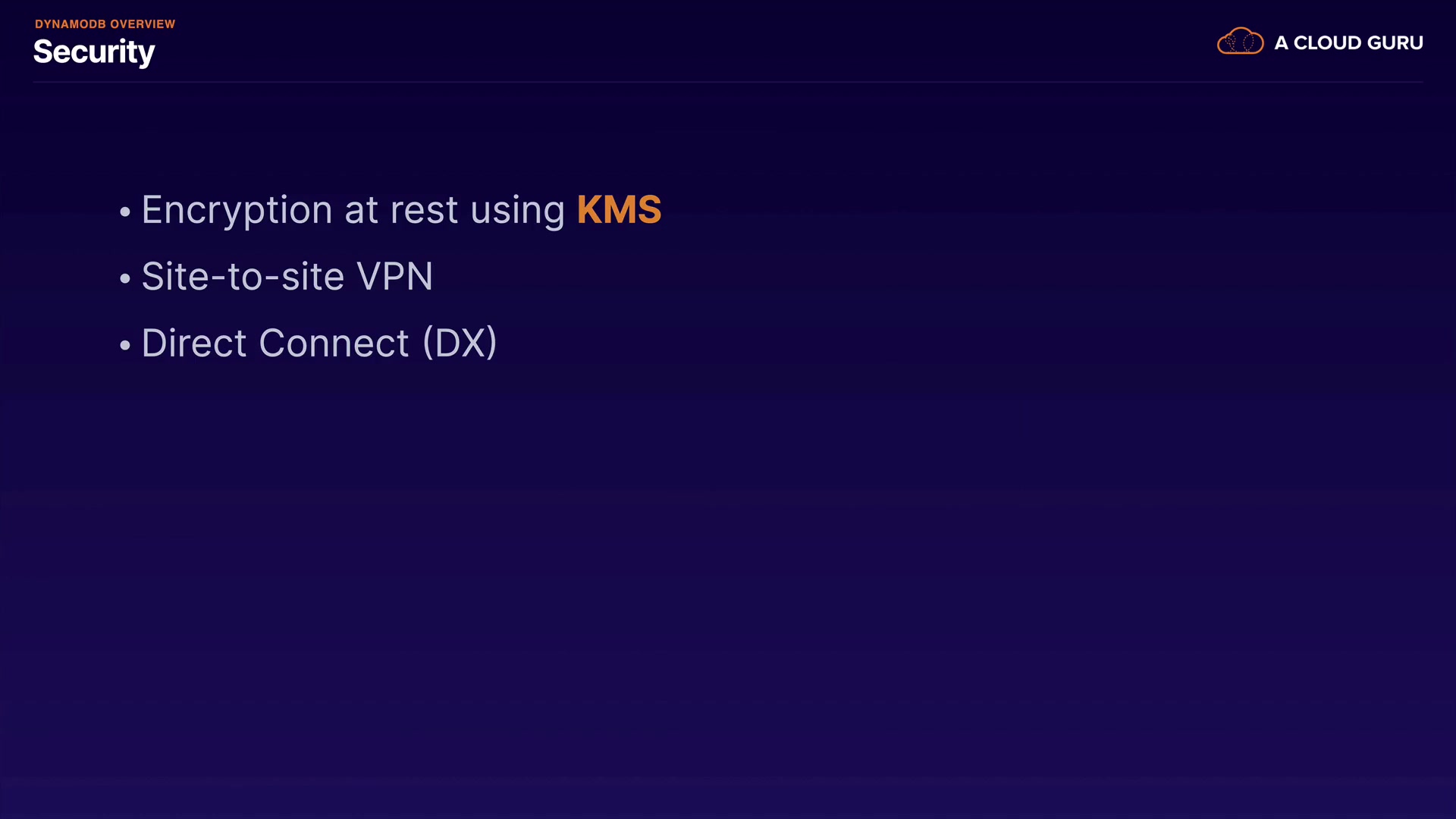Click the words "at rest" in first bullet
1456x819 pixels.
pos(401,210)
